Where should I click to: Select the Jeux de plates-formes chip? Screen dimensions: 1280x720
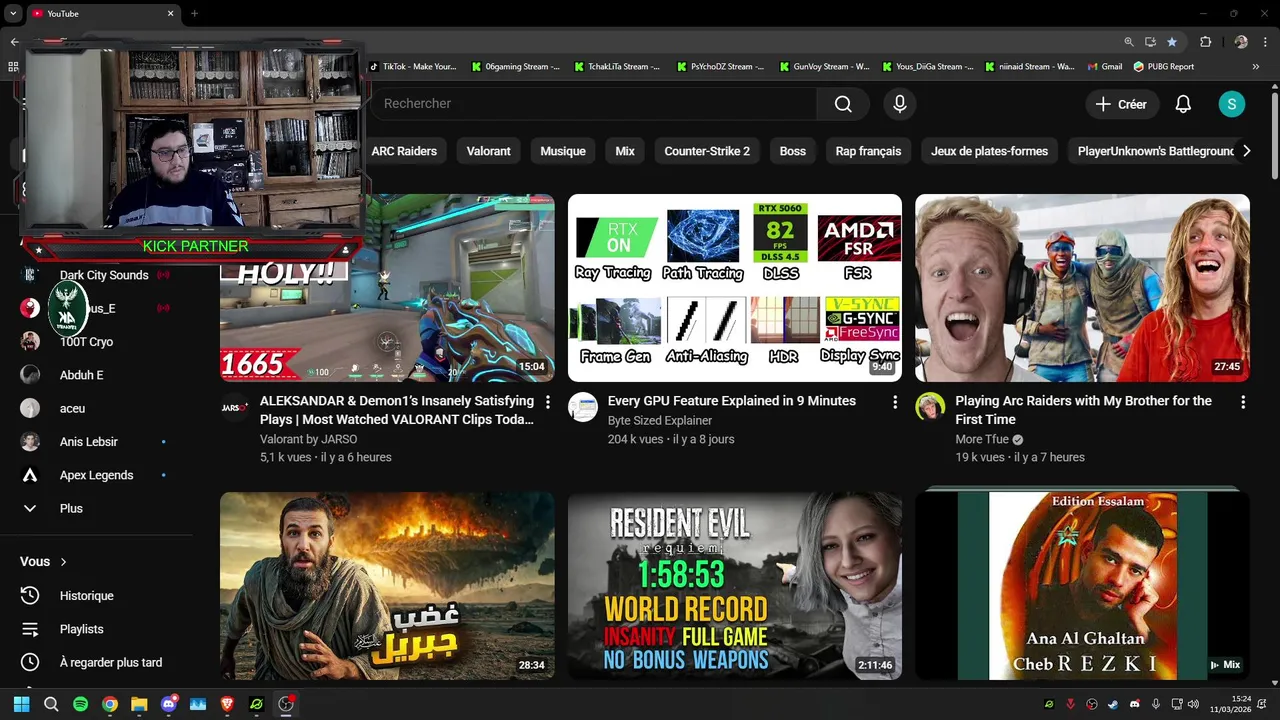click(989, 151)
